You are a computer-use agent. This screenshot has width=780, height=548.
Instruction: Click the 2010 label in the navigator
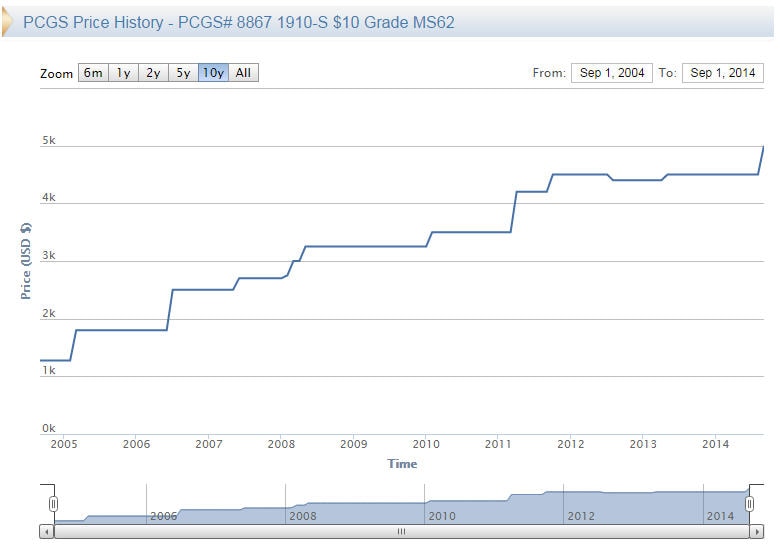(x=441, y=516)
